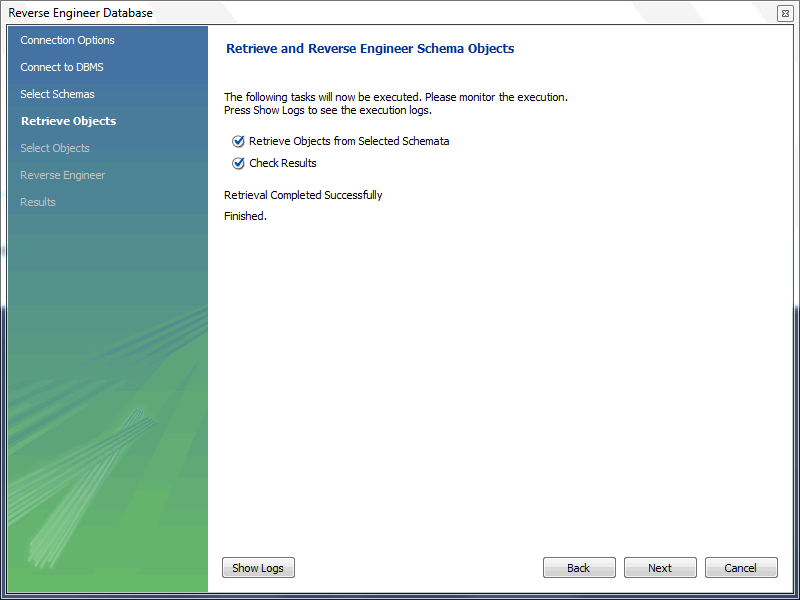This screenshot has height=600, width=800.
Task: Click the Retrieve and Reverse Engineer Schema Objects heading
Action: 370,48
